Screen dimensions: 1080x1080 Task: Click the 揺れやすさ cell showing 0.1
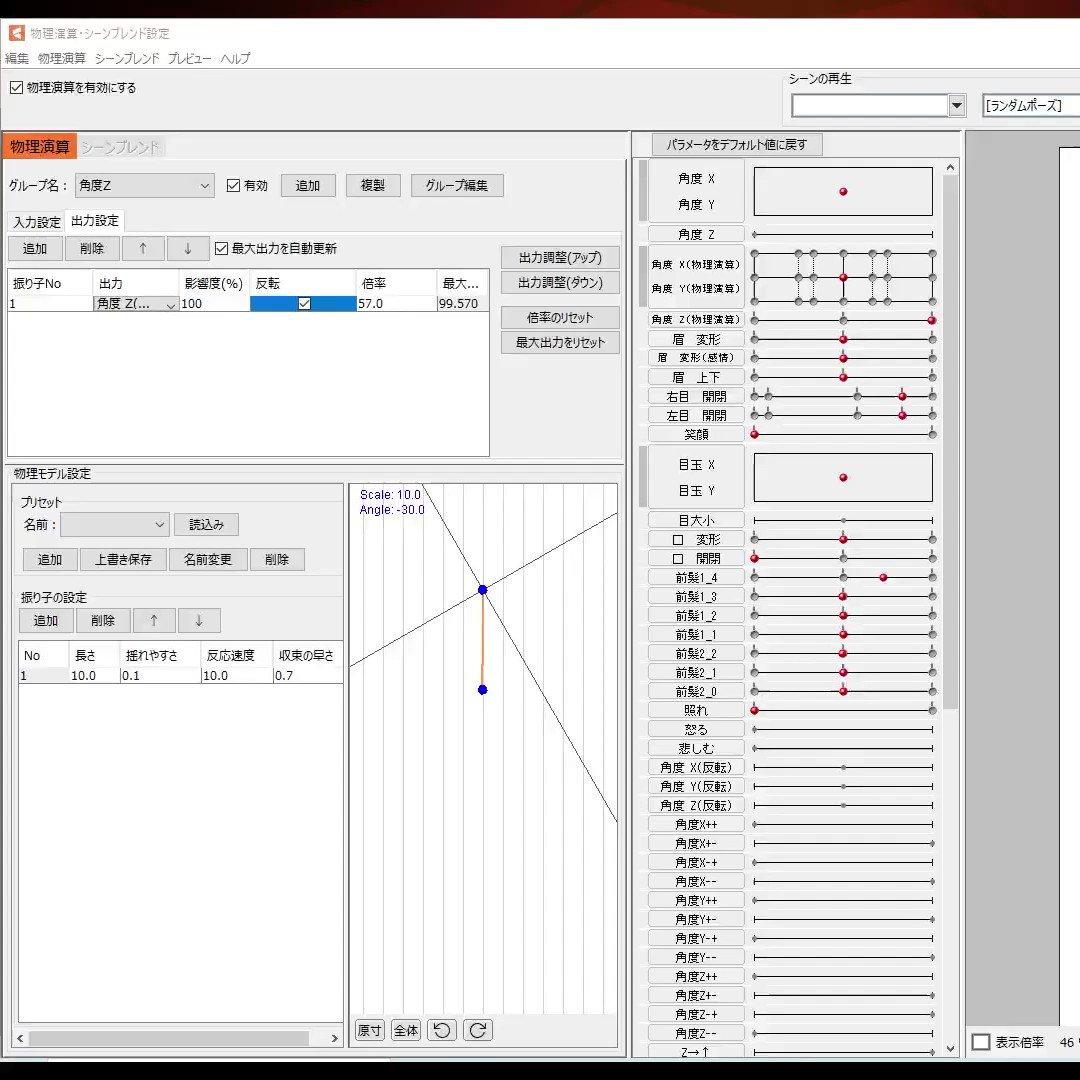[x=160, y=676]
